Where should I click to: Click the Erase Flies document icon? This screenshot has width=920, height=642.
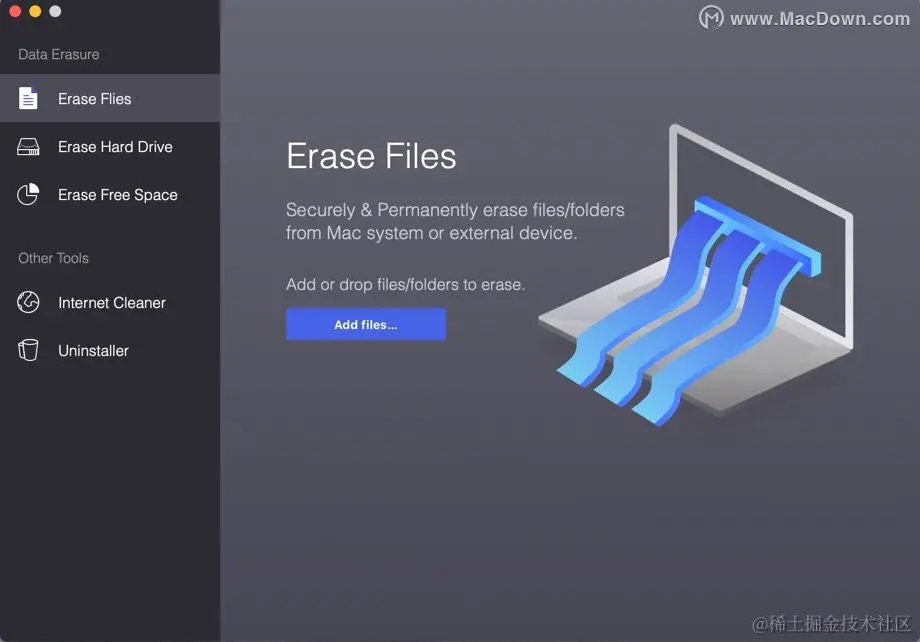[28, 98]
